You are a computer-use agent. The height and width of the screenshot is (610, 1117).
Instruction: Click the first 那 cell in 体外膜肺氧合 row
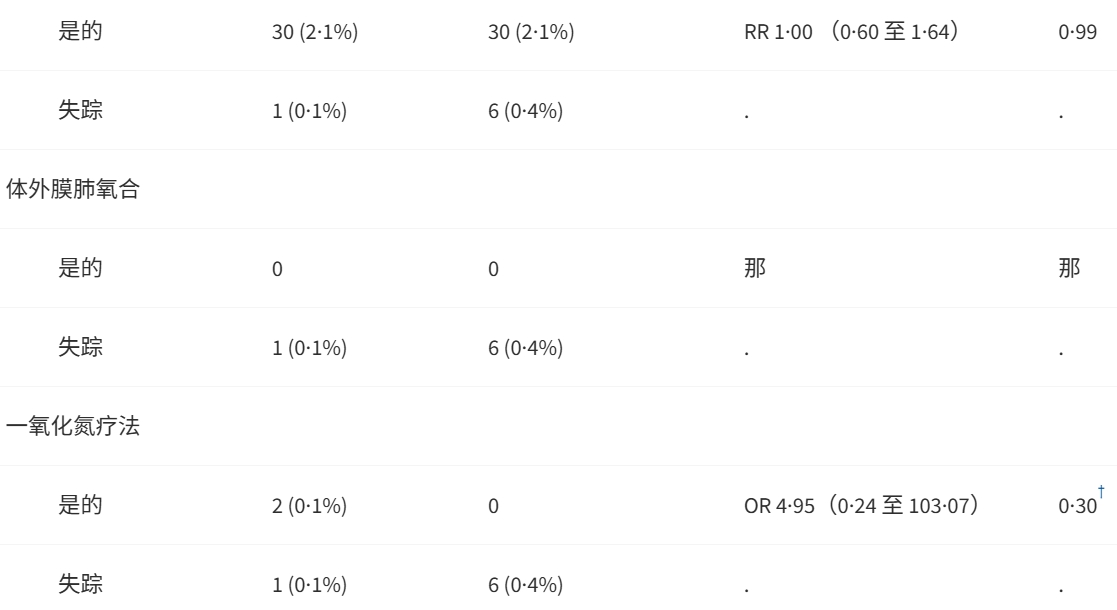(755, 268)
